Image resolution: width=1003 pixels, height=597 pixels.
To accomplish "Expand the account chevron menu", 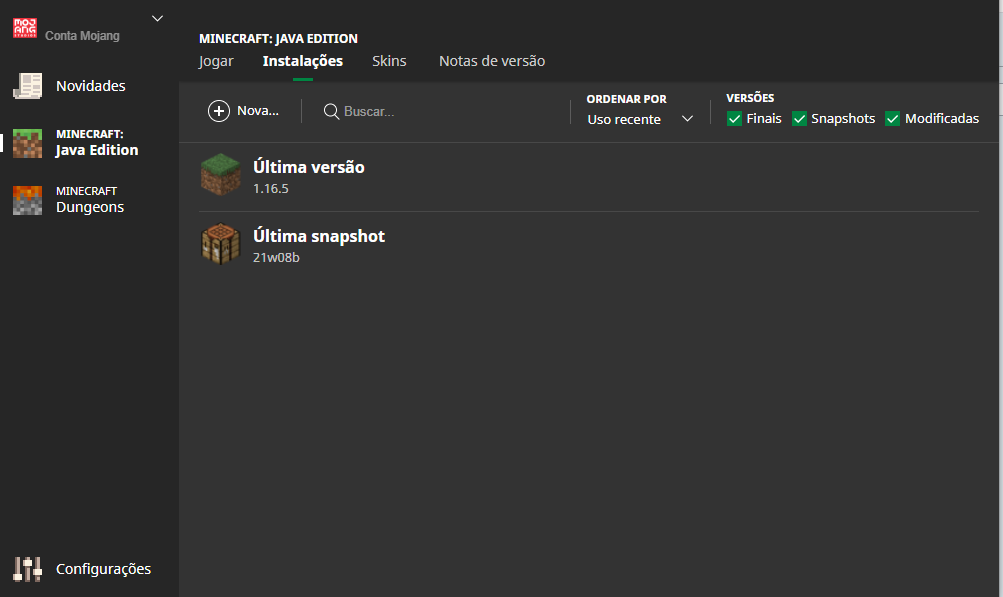I will point(157,18).
